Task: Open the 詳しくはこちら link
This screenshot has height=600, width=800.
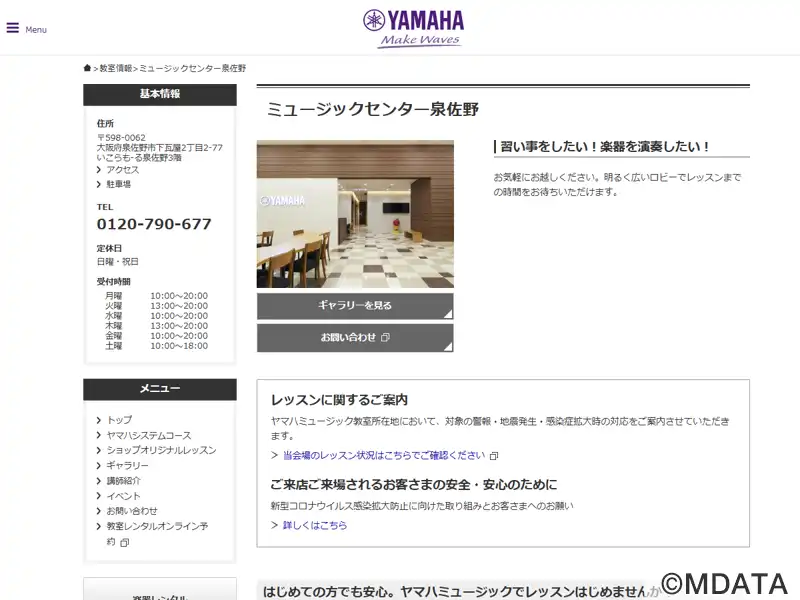Action: pos(315,525)
